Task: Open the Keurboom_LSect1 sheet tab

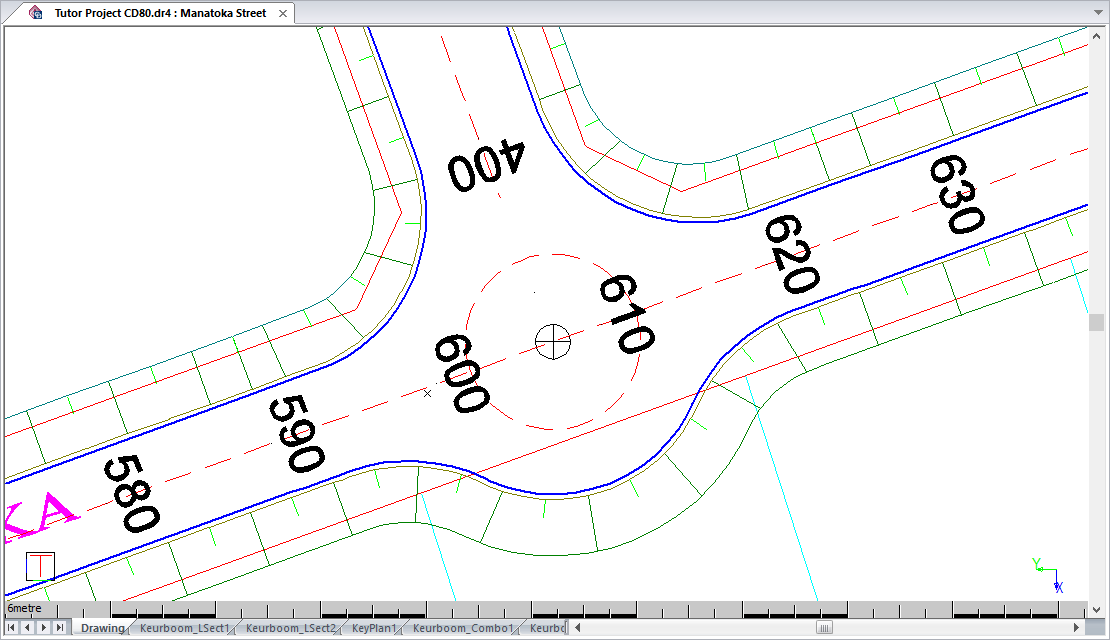Action: click(184, 628)
